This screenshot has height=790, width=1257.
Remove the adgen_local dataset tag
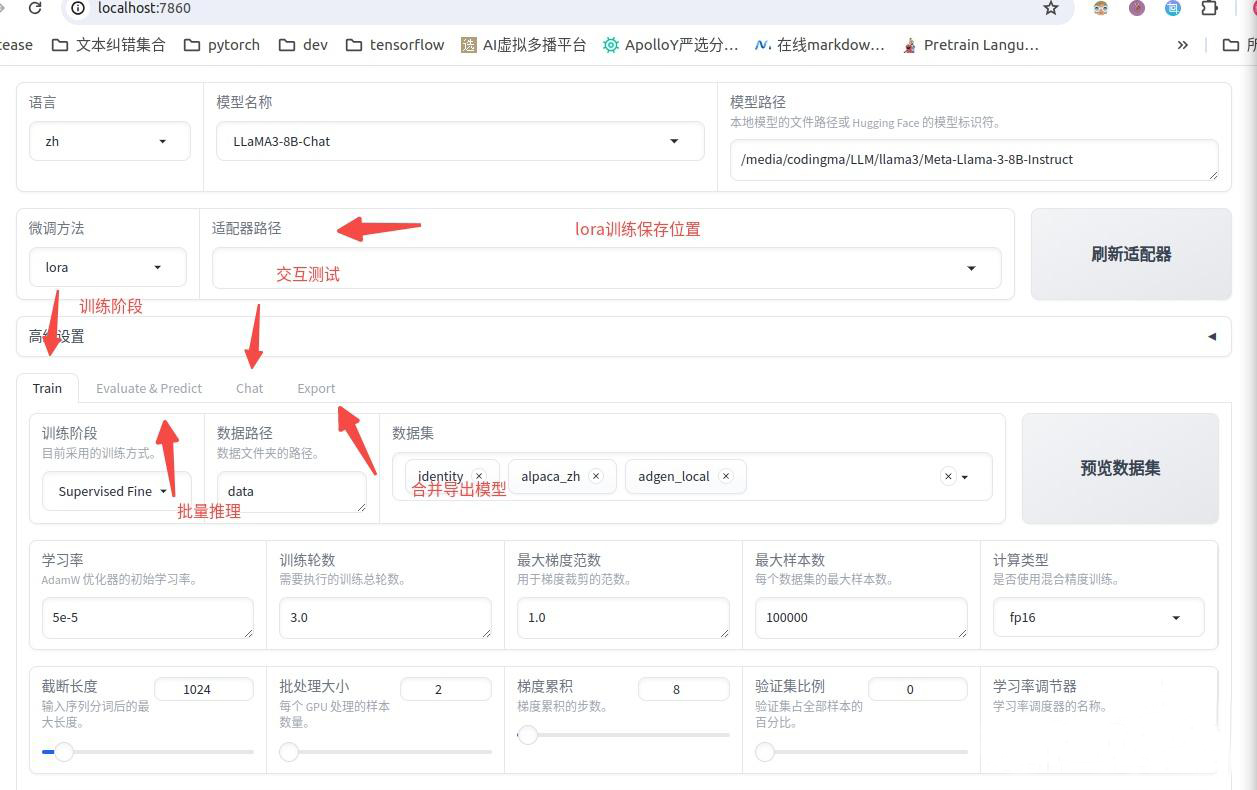(x=725, y=476)
